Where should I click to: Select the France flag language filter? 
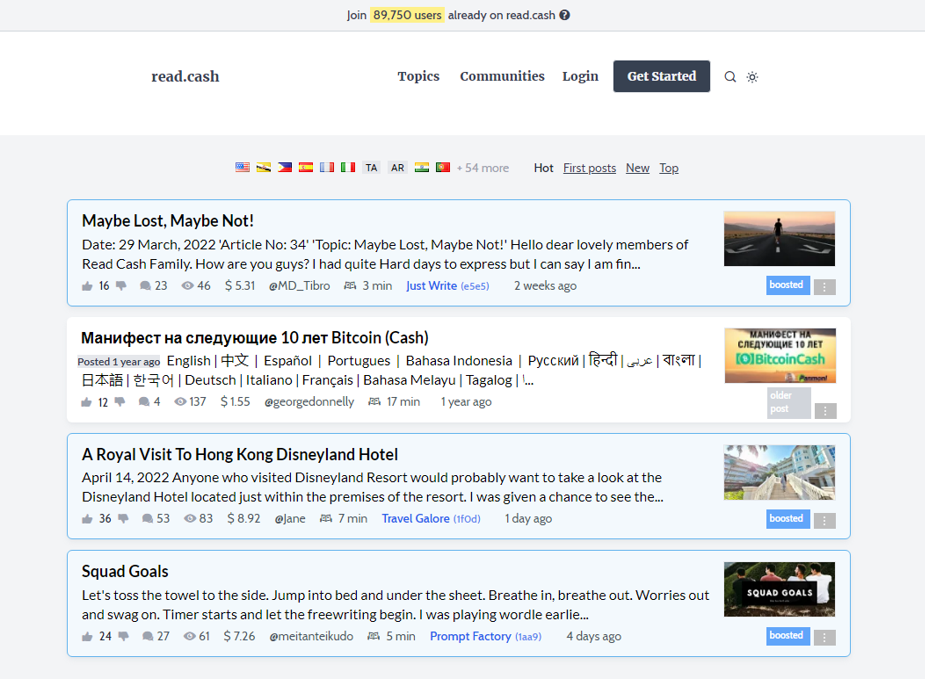(x=327, y=168)
